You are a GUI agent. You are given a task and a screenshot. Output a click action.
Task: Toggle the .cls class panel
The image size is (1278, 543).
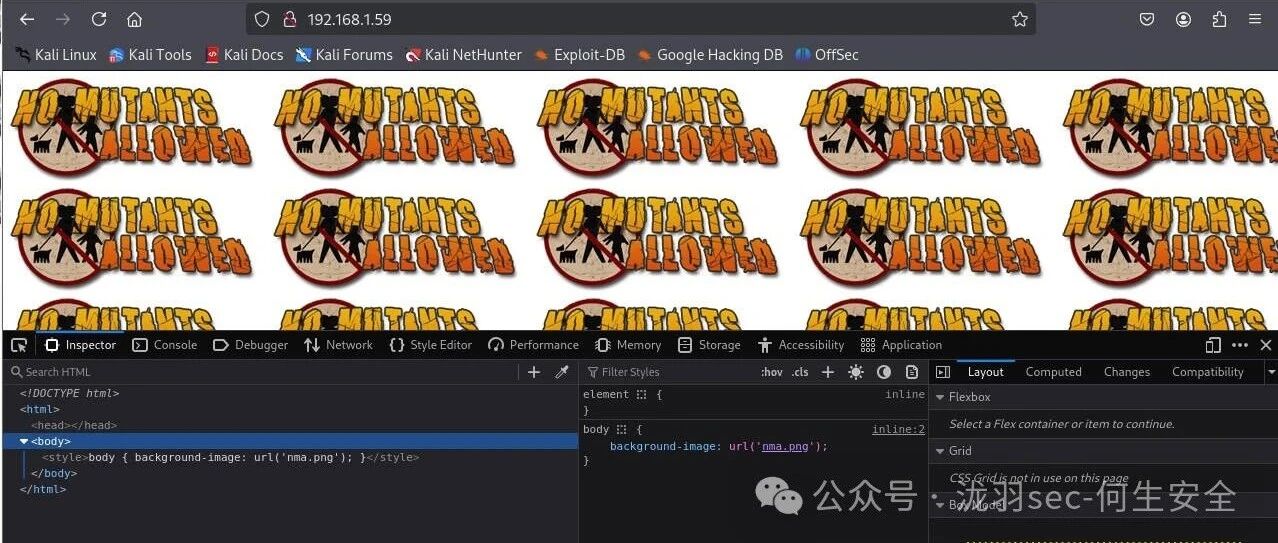tap(800, 372)
